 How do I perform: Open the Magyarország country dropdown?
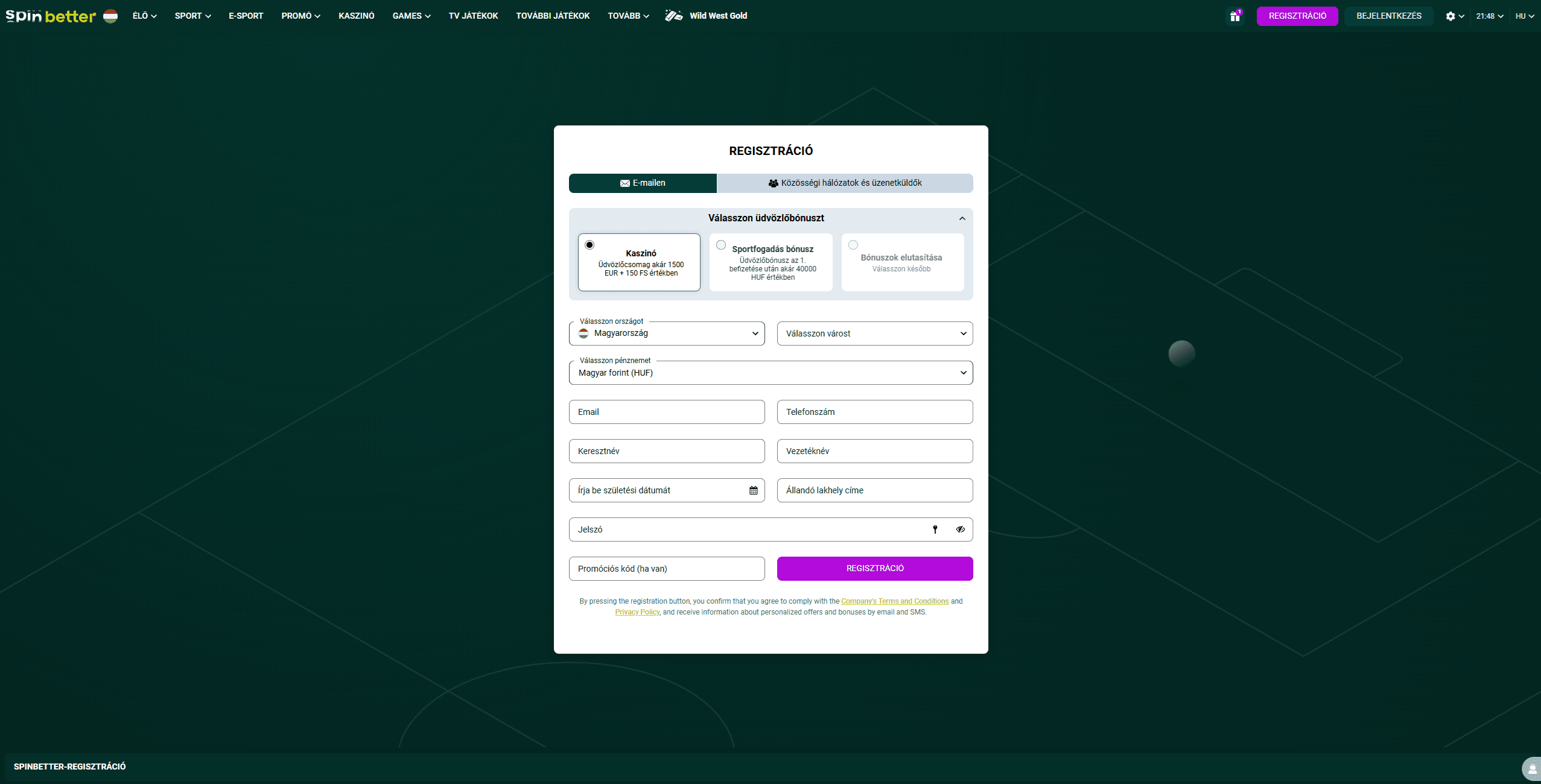point(667,334)
